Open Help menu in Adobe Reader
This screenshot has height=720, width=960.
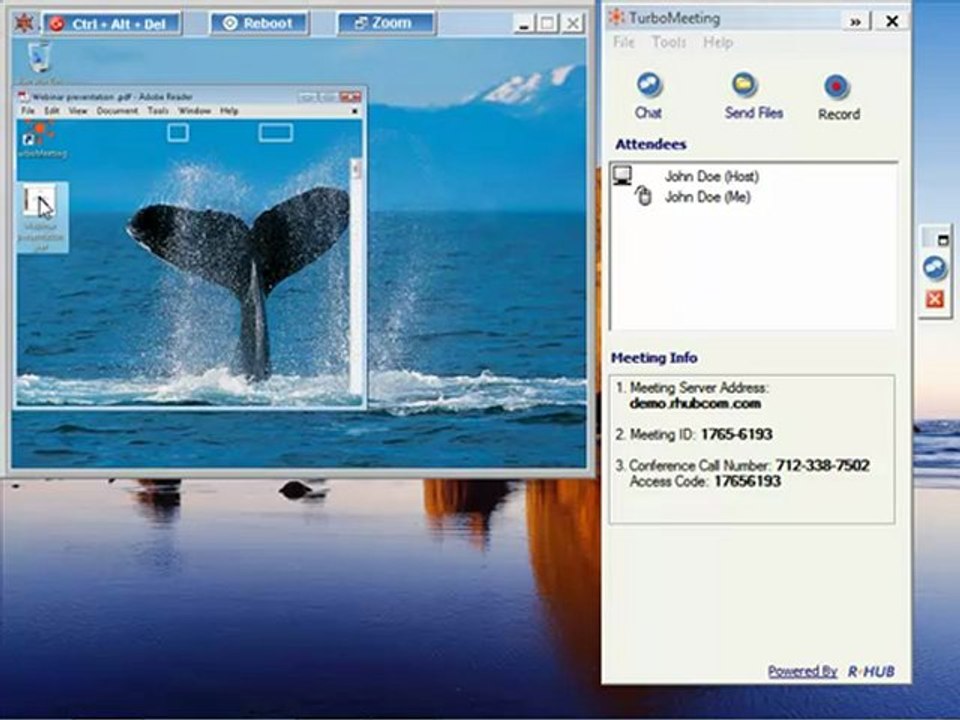[x=228, y=111]
